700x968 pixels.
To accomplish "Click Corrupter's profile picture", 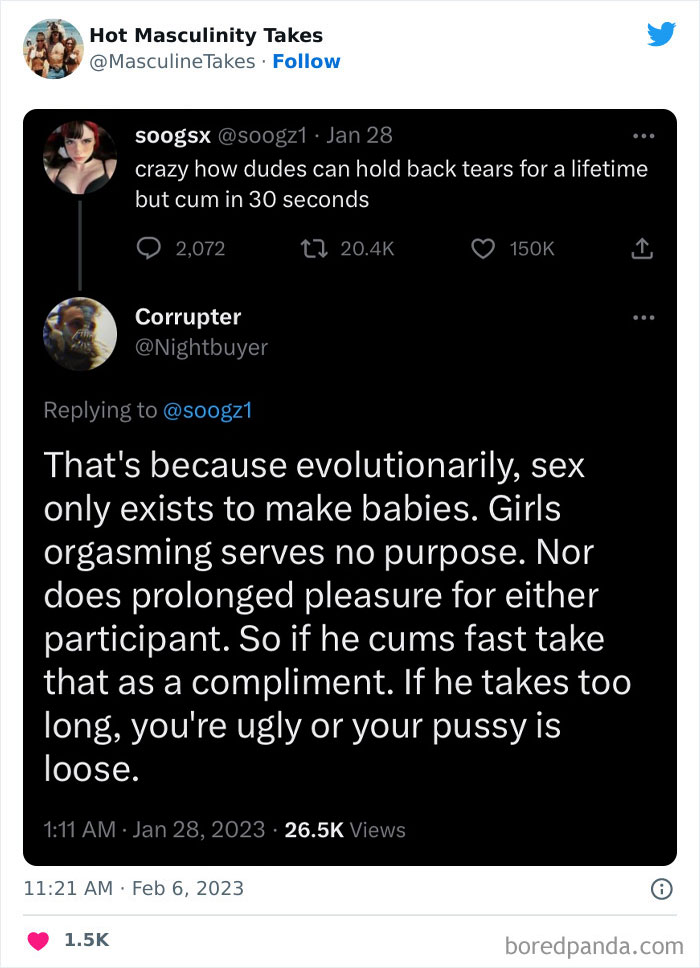I will coord(79,333).
